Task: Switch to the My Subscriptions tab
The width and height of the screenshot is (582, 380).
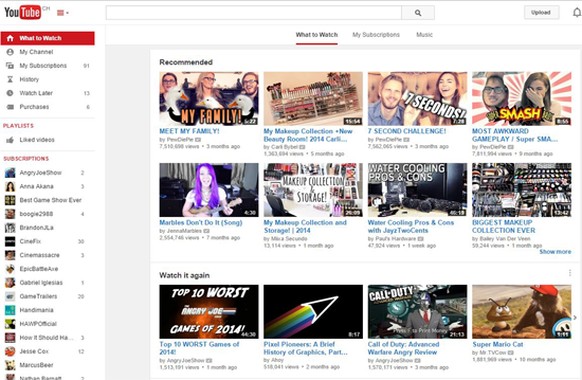Action: click(x=376, y=35)
